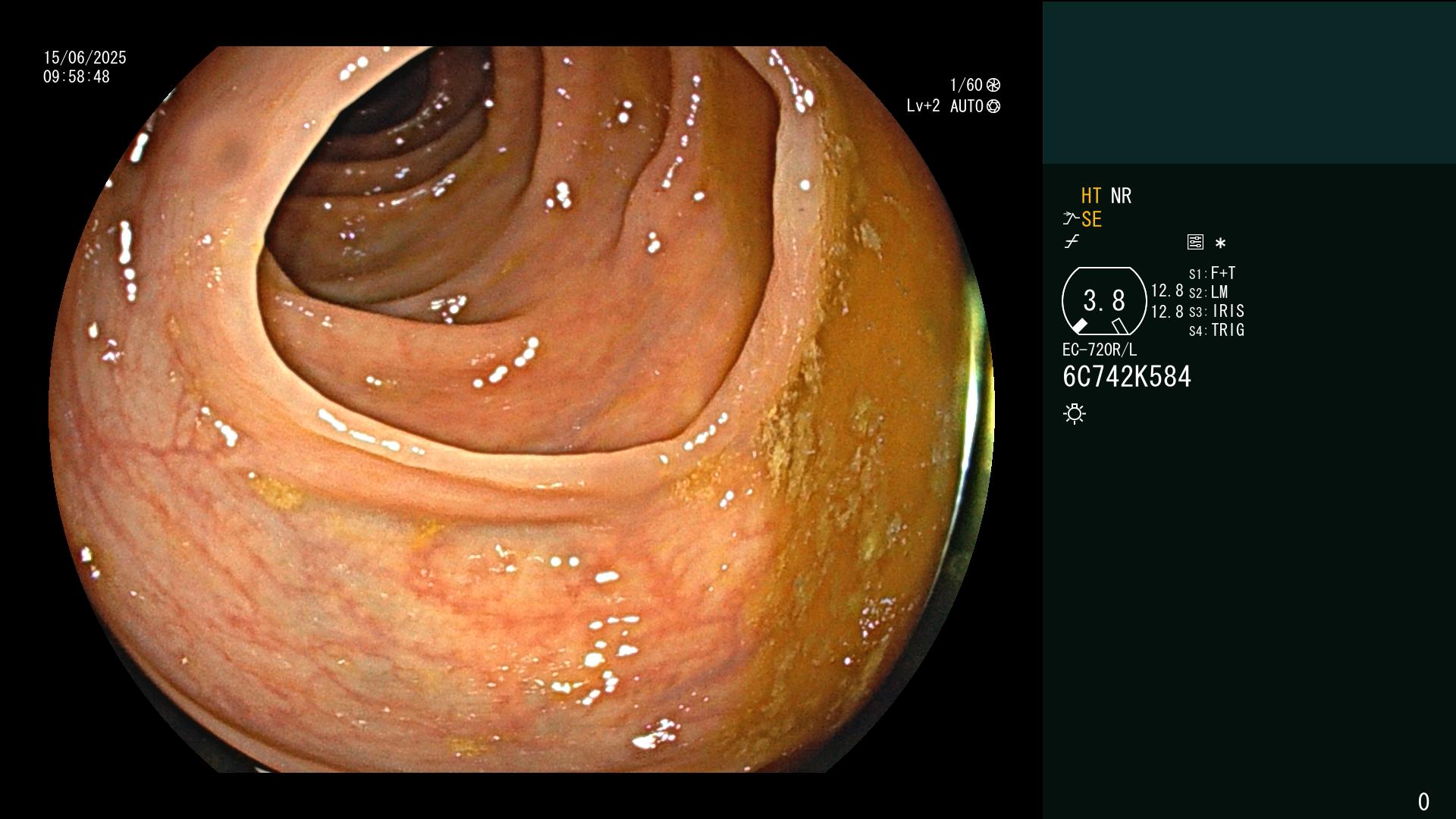Click the scope tip diagram showing 3.8
Screen dimensions: 1456x819
tap(1104, 301)
